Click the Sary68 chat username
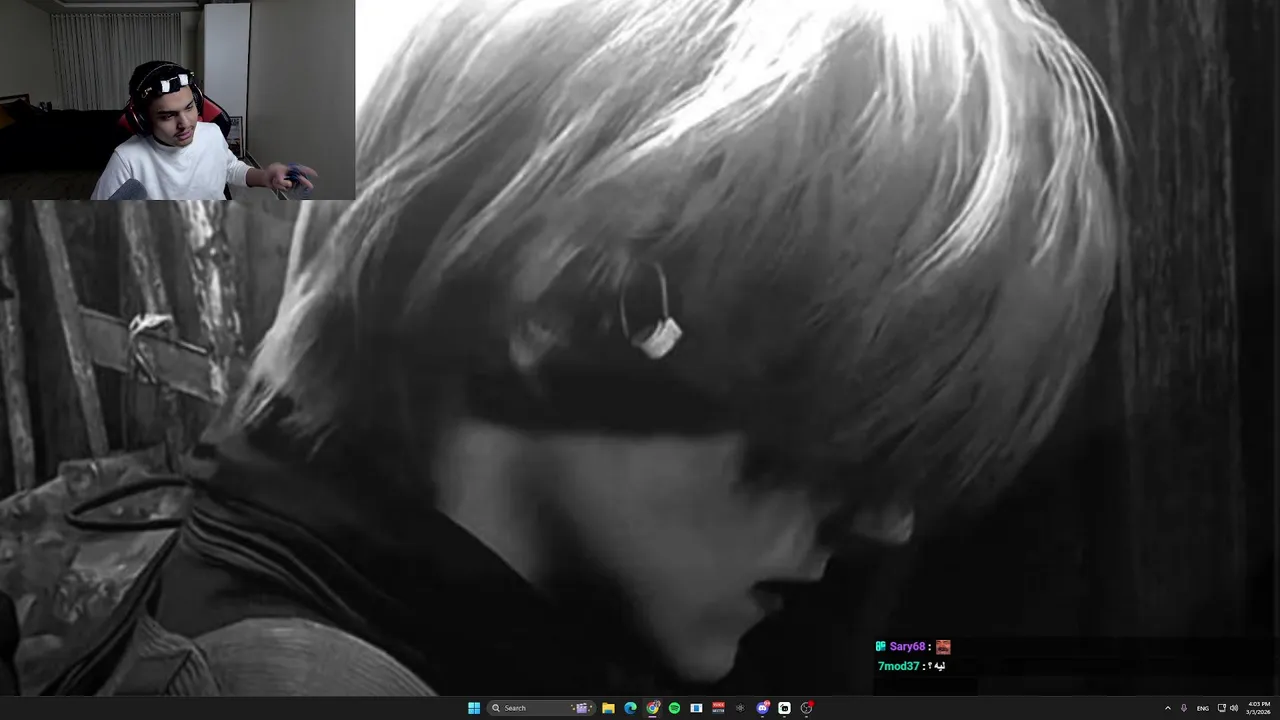This screenshot has height=720, width=1280. pos(908,647)
